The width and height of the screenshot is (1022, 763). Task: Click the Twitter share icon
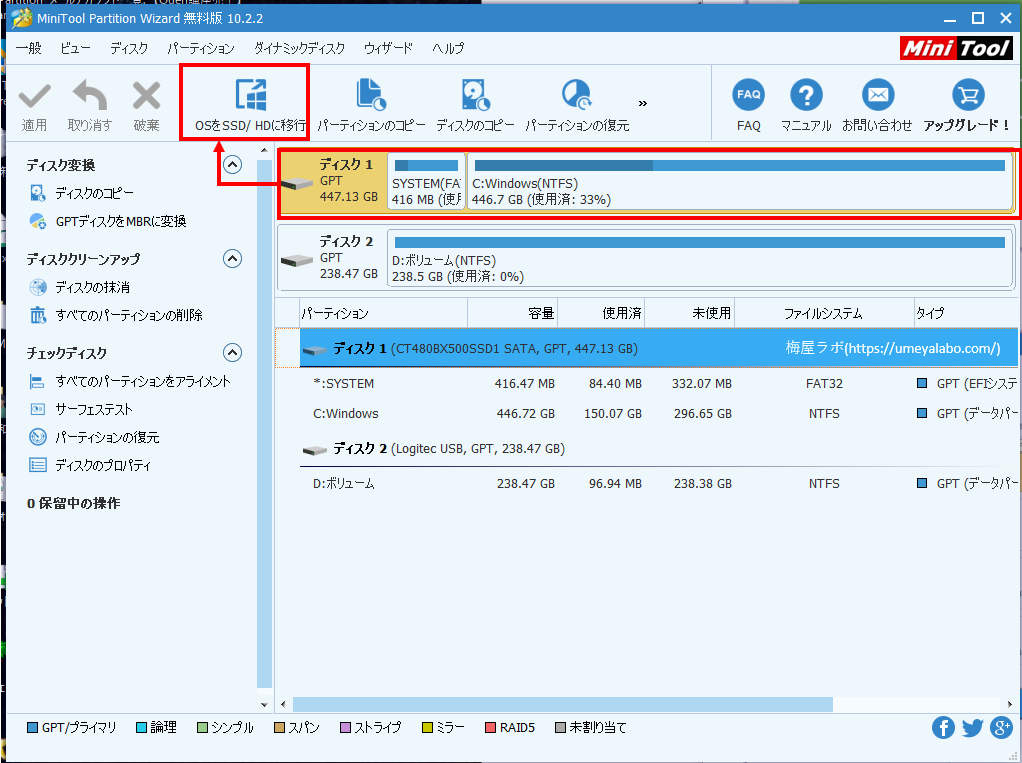click(972, 727)
